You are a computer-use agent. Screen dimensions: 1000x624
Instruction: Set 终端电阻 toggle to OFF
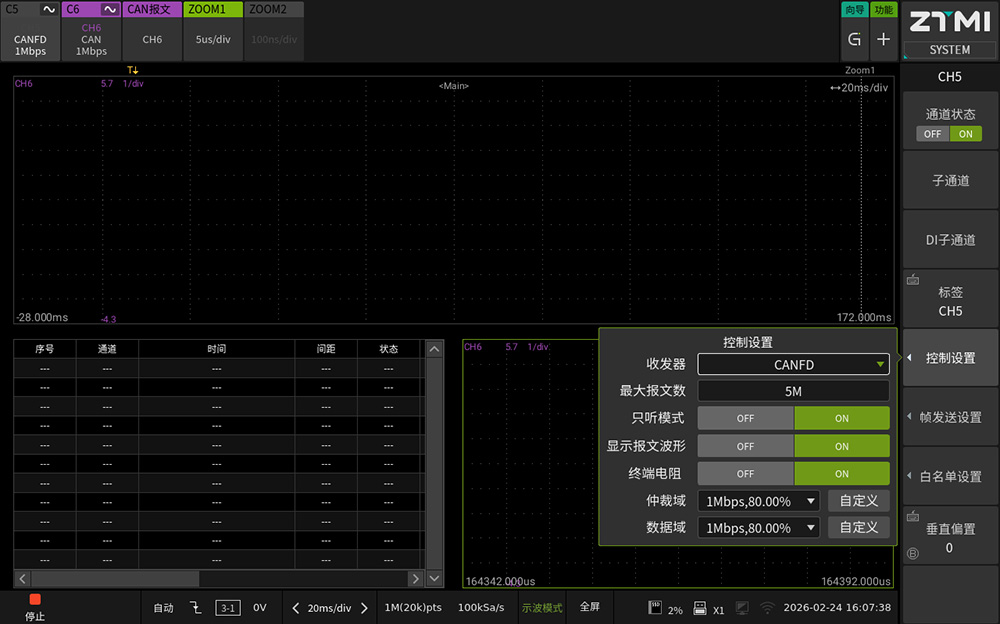745,474
